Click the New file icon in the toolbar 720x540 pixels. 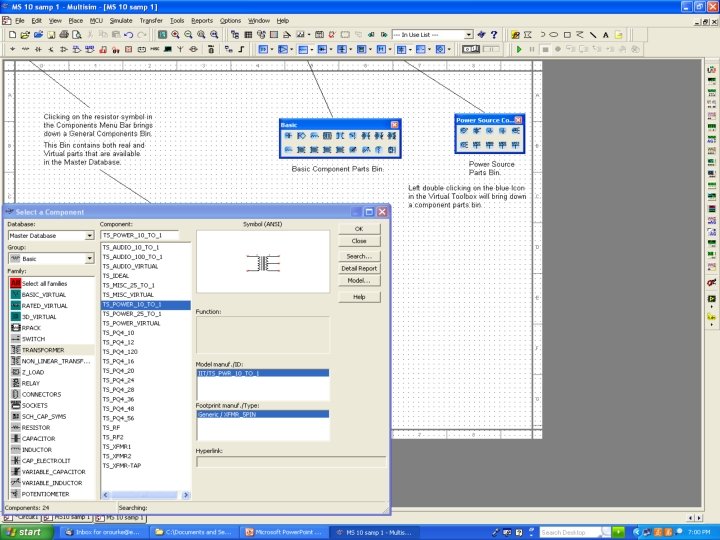coord(12,35)
